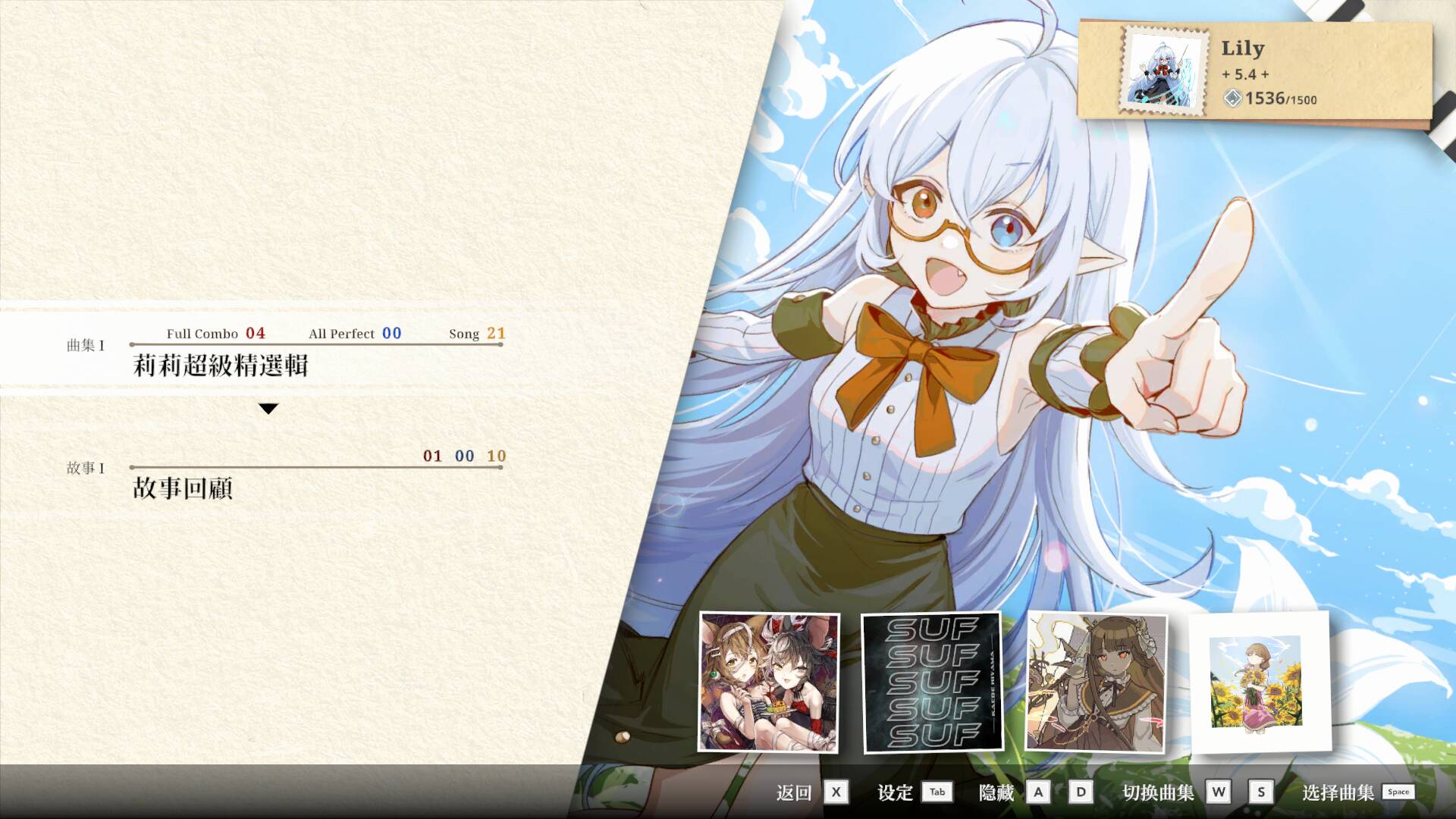Click the 返回 back button
Image resolution: width=1456 pixels, height=819 pixels.
(794, 792)
